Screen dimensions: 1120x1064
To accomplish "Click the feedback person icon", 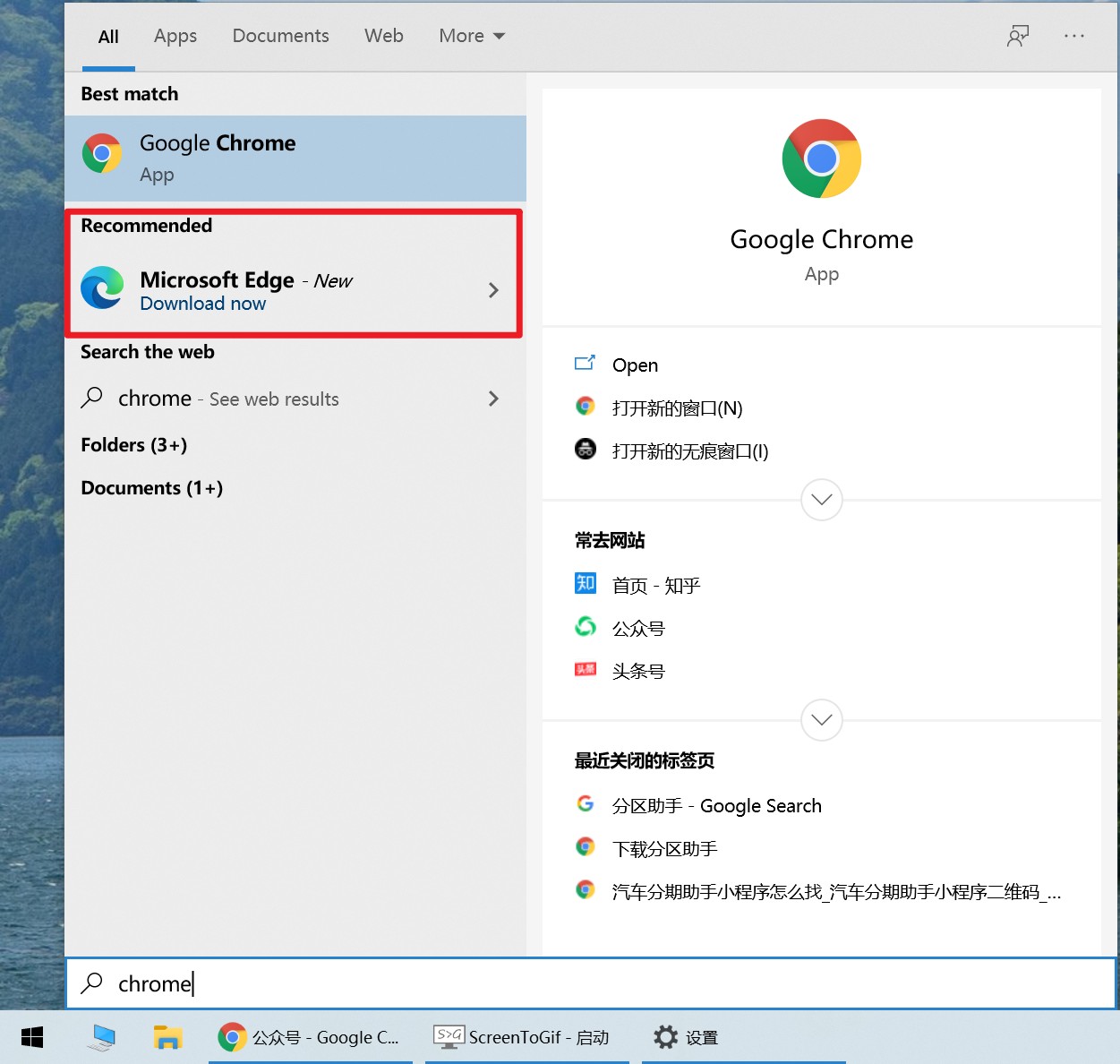I will point(1018,36).
